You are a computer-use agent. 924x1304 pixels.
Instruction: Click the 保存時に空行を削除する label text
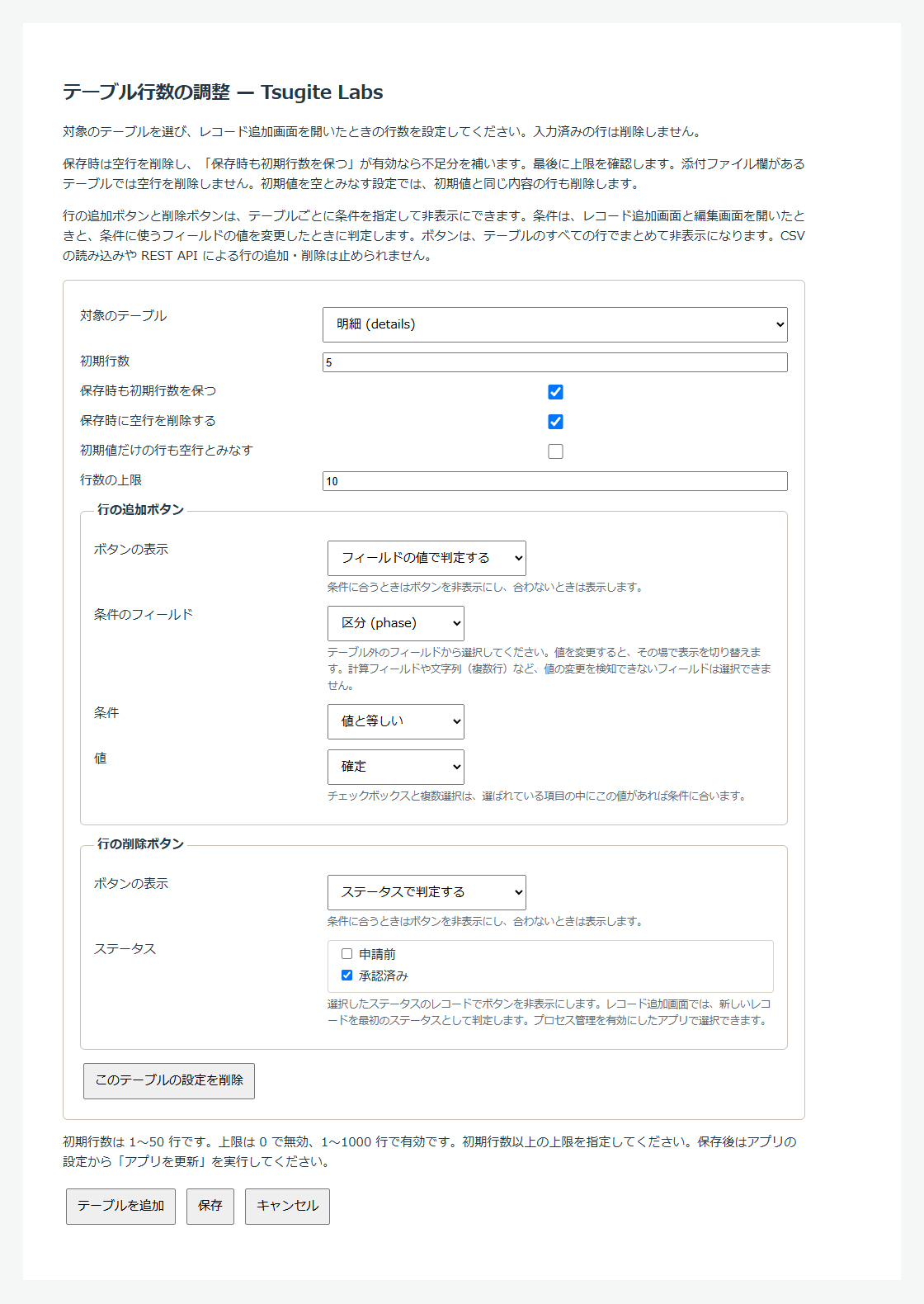(148, 421)
